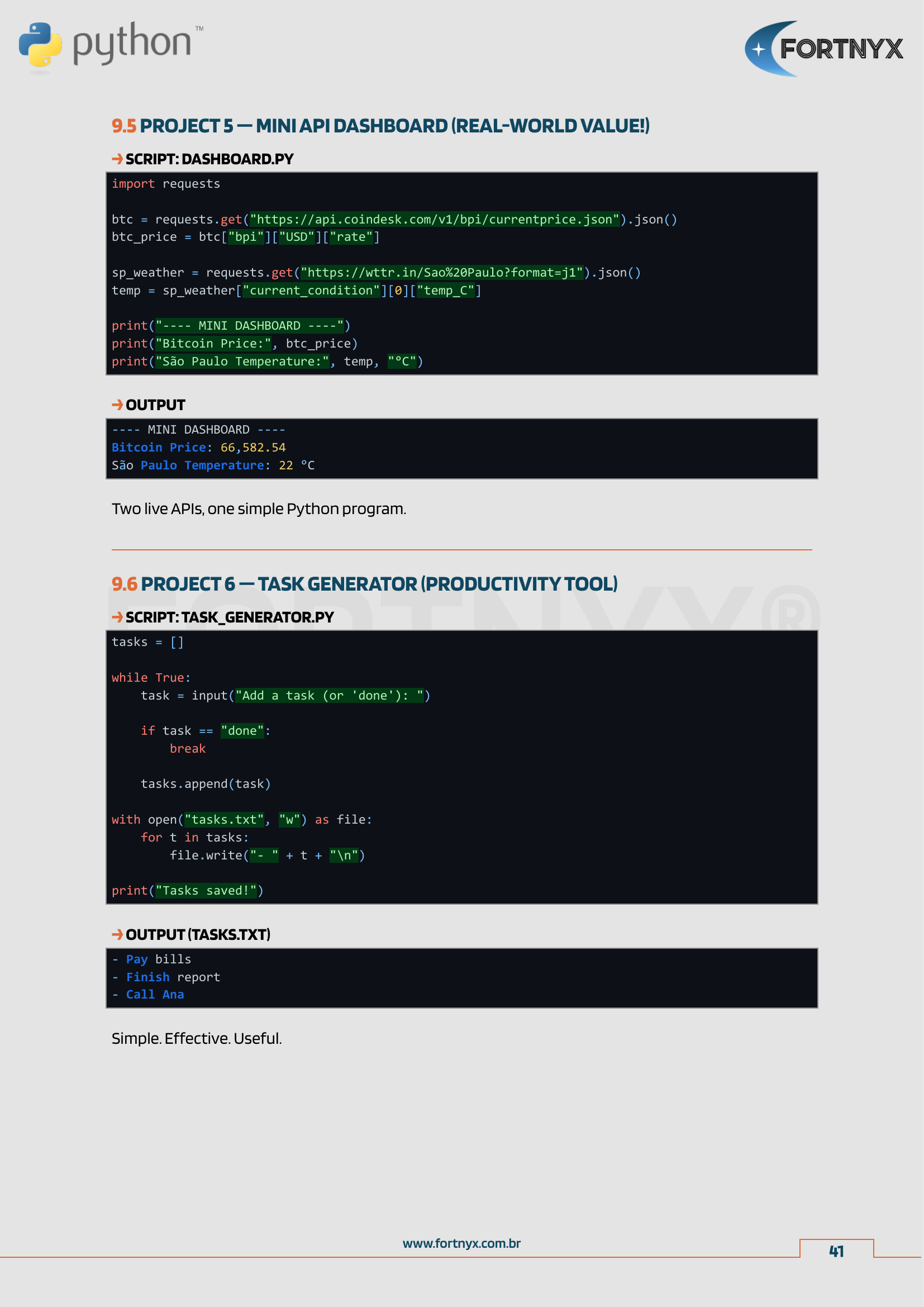Click the arrow beside SCRIPT: DASHBOARD.PY
Viewport: 924px width, 1307px height.
[117, 159]
